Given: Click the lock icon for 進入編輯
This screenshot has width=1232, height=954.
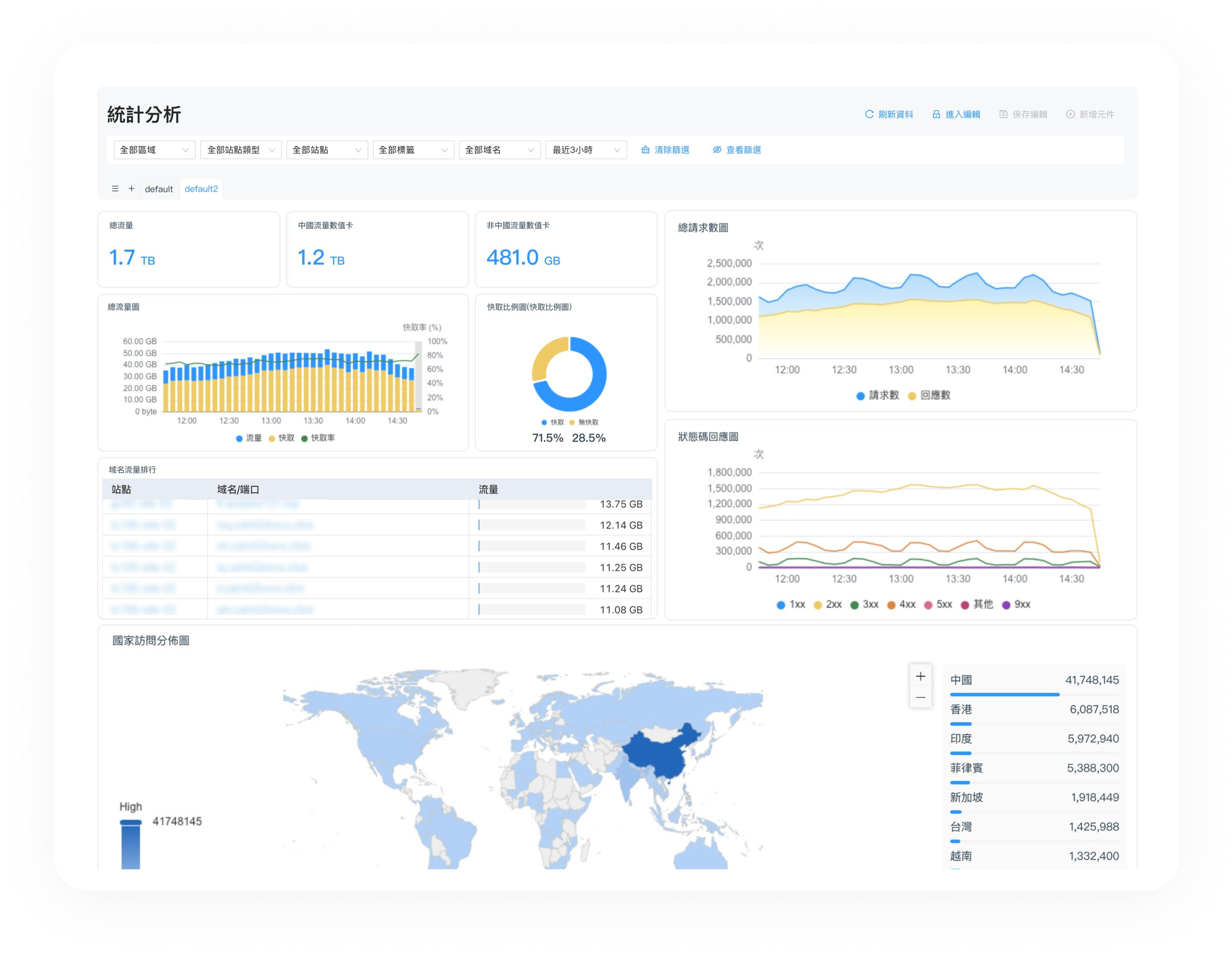Looking at the screenshot, I should tap(936, 115).
